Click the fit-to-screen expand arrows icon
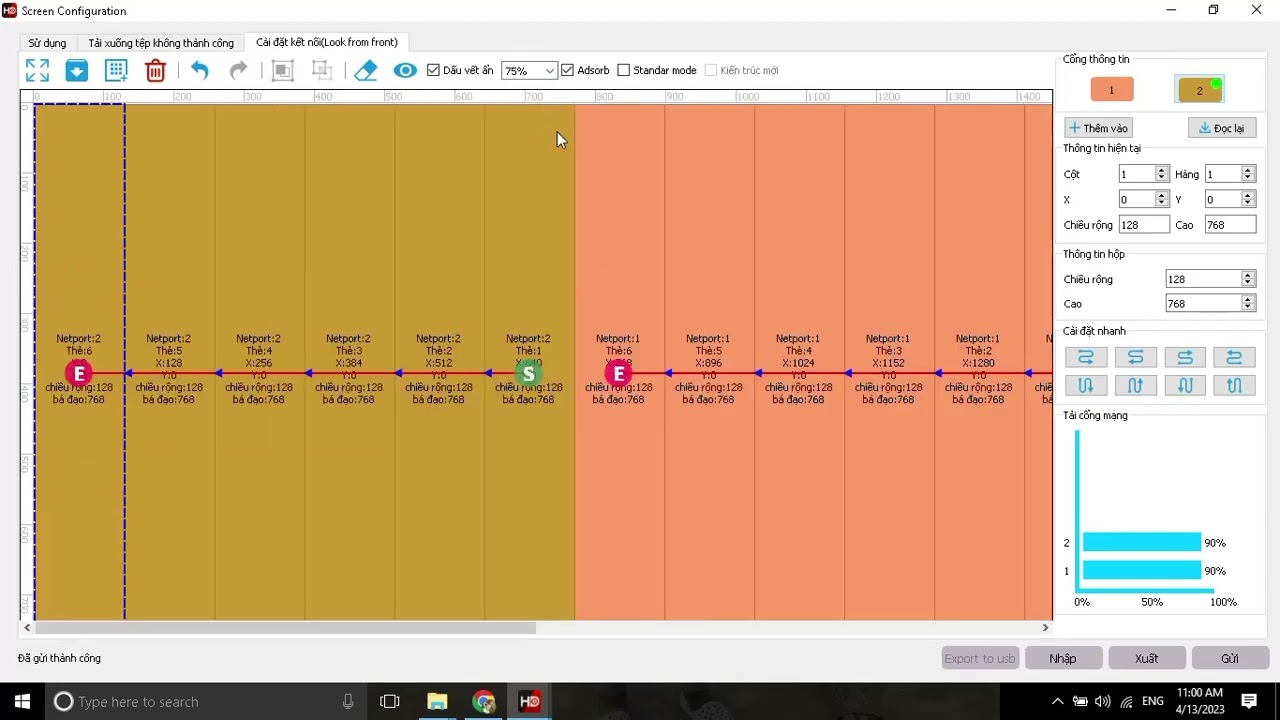 pyautogui.click(x=37, y=70)
